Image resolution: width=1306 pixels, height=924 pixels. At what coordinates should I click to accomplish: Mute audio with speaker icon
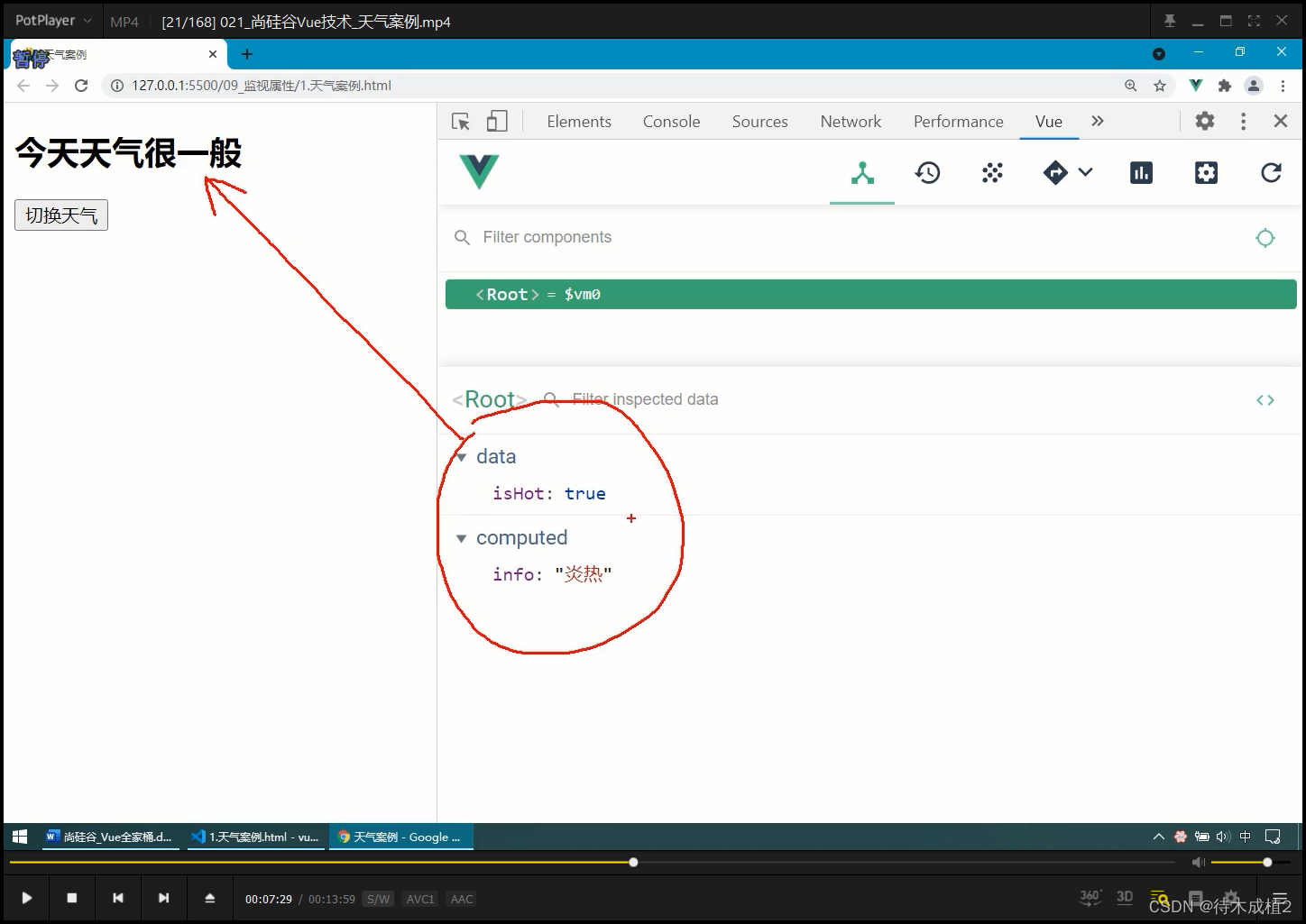pyautogui.click(x=1198, y=863)
